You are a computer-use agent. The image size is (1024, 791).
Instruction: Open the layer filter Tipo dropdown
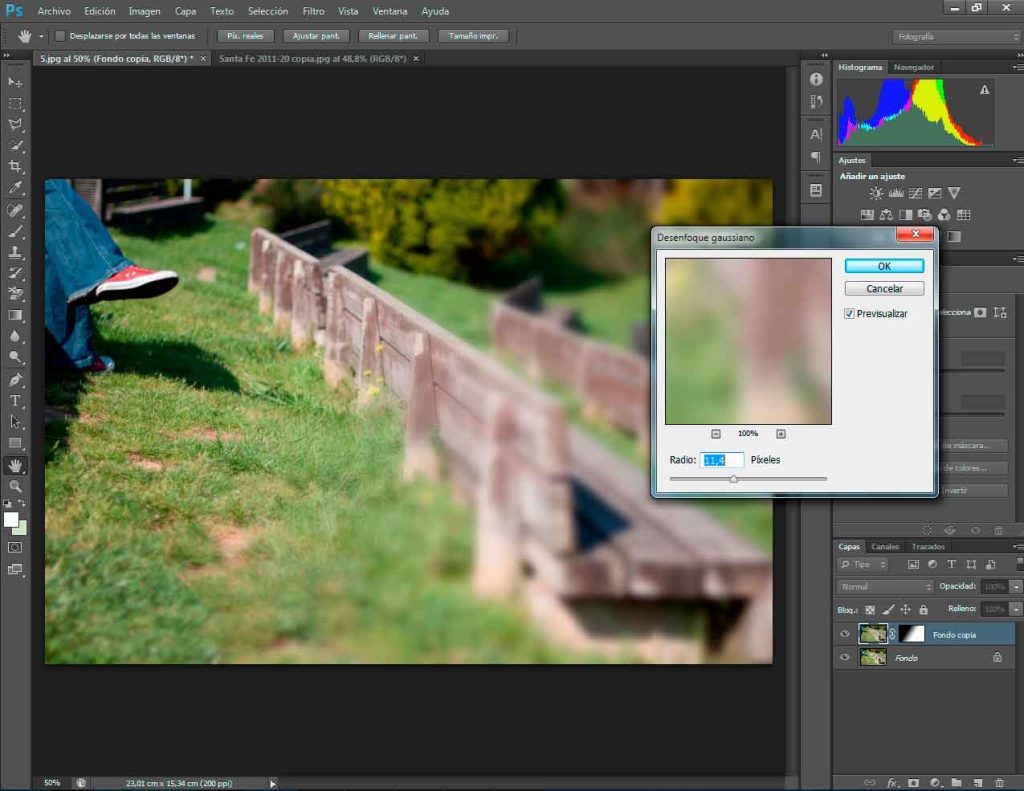(863, 564)
